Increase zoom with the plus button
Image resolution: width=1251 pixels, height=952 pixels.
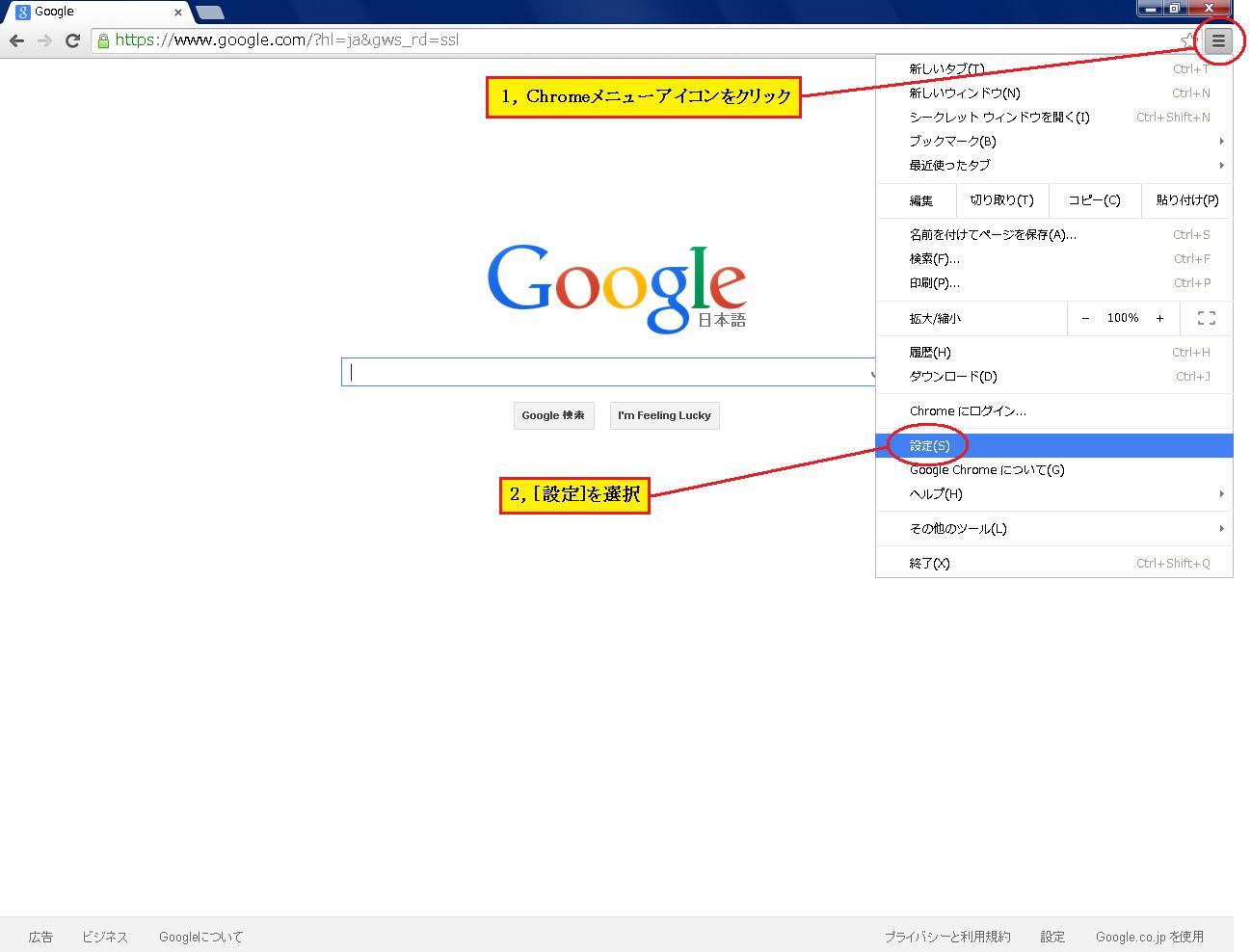(1159, 318)
